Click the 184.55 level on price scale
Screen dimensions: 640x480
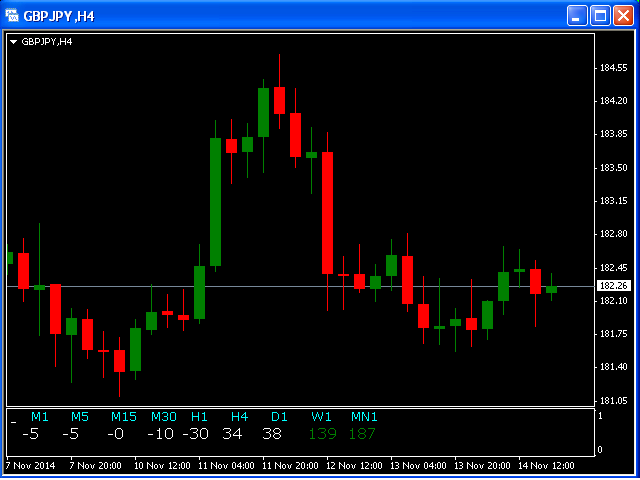click(613, 68)
